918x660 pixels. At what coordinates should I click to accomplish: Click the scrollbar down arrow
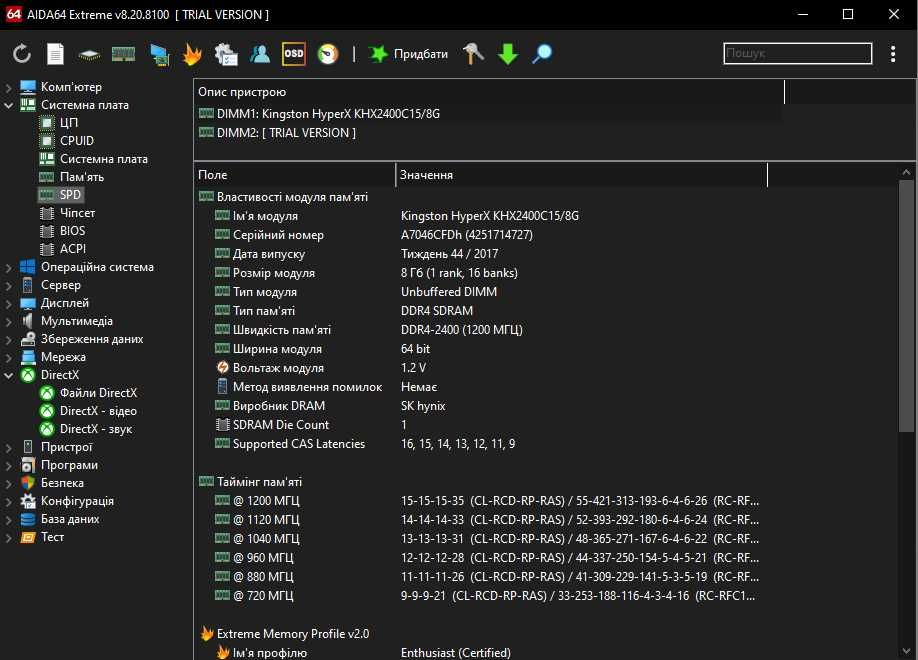906,651
